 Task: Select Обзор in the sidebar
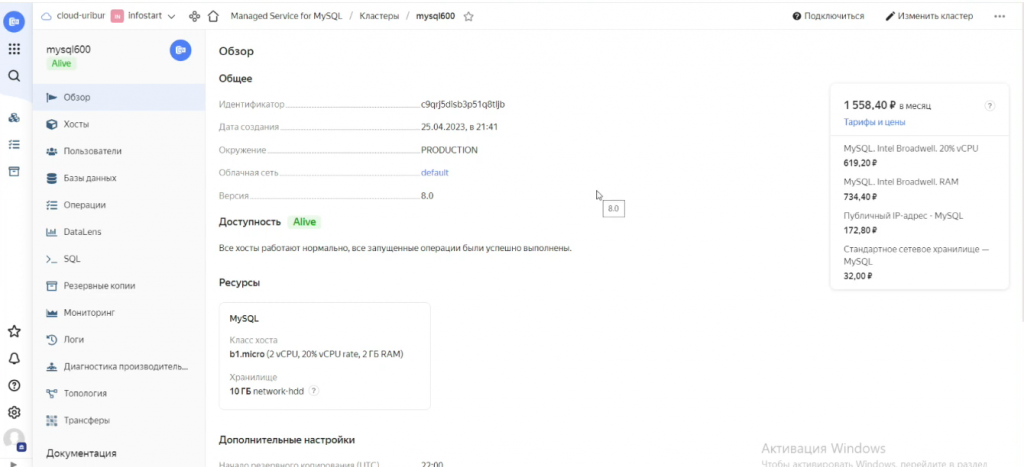click(119, 97)
